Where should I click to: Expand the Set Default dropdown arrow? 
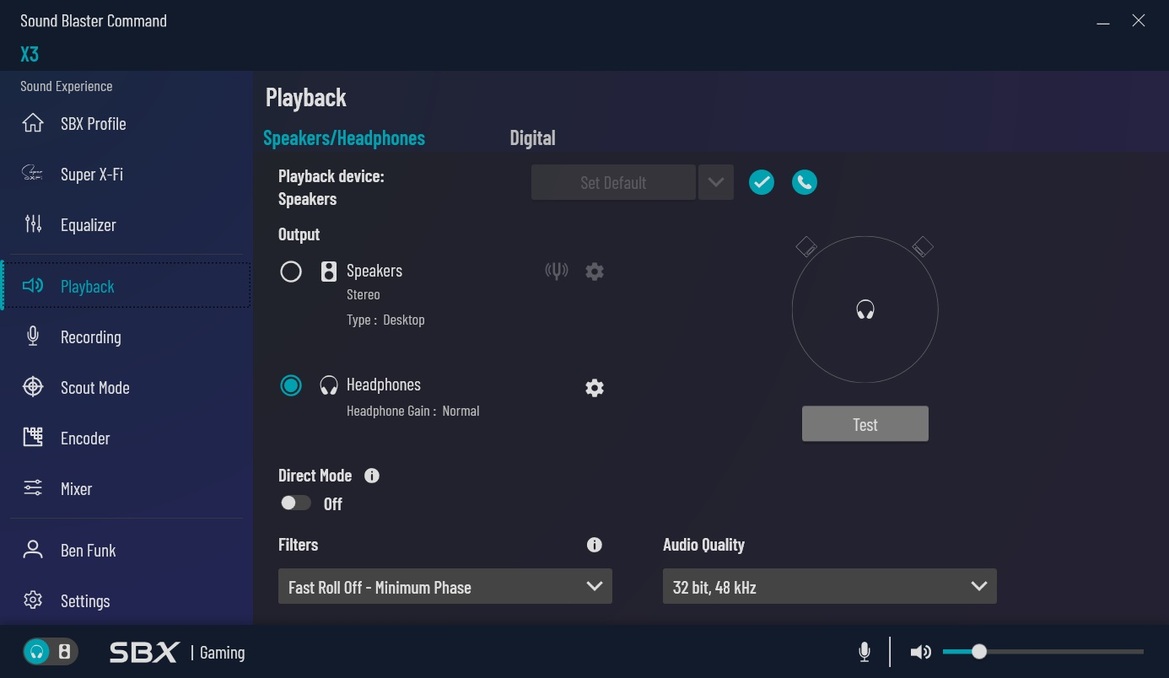pos(716,183)
